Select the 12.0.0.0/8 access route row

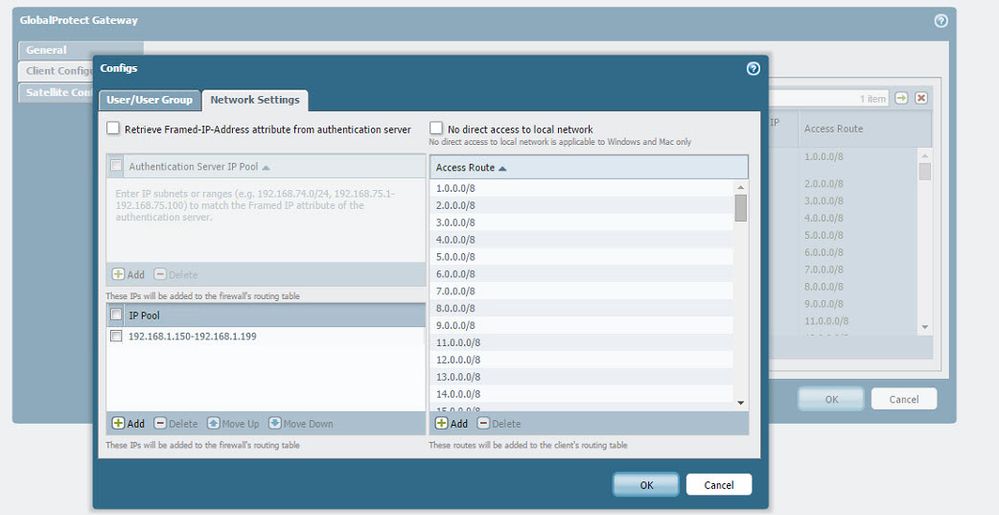582,361
